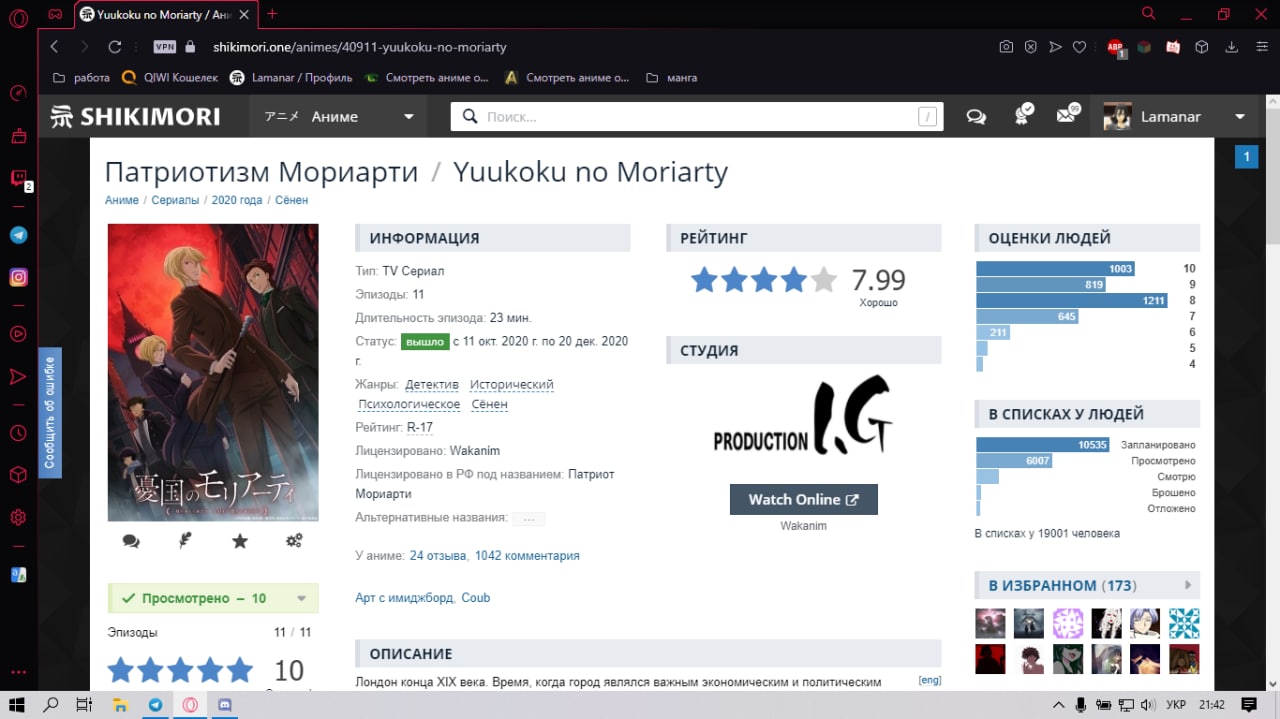Open GX Control speedometer in sidebar
Image resolution: width=1280 pixels, height=719 pixels.
18,93
